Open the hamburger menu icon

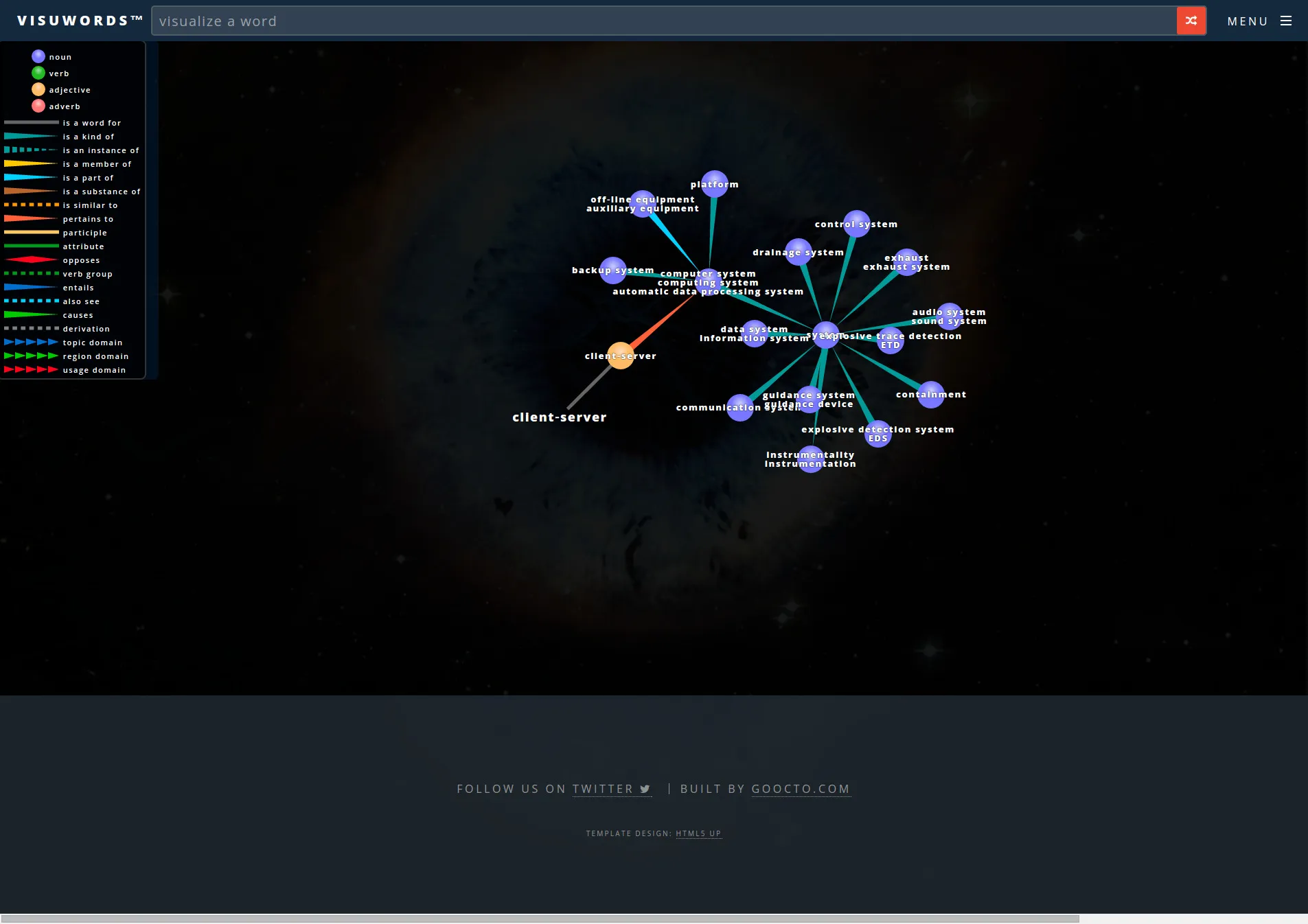[x=1287, y=21]
